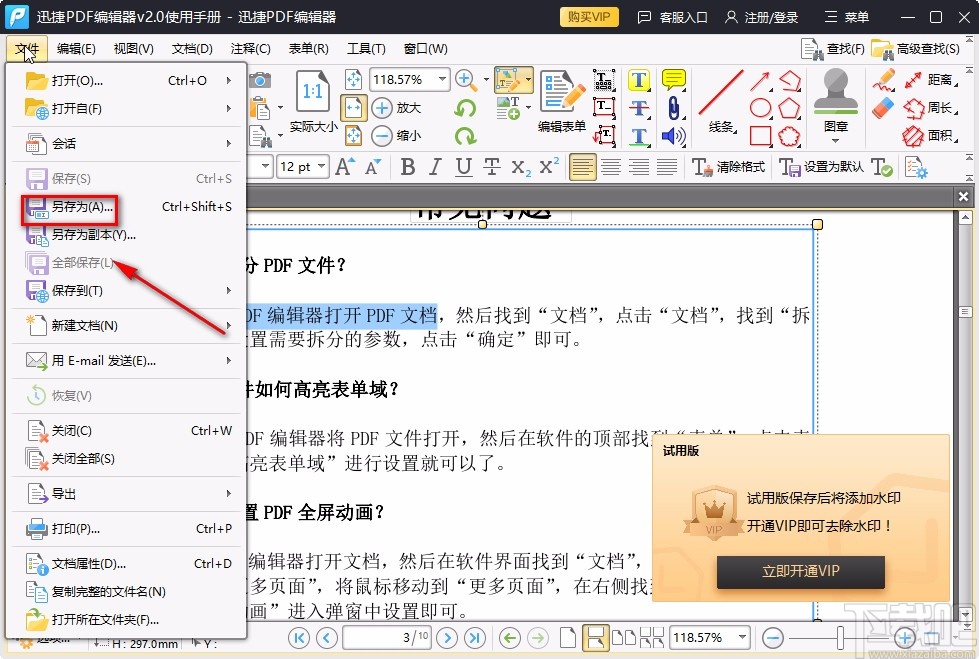The width and height of the screenshot is (979, 659).
Task: Attach a file with the paperclip tool
Action: coord(673,107)
